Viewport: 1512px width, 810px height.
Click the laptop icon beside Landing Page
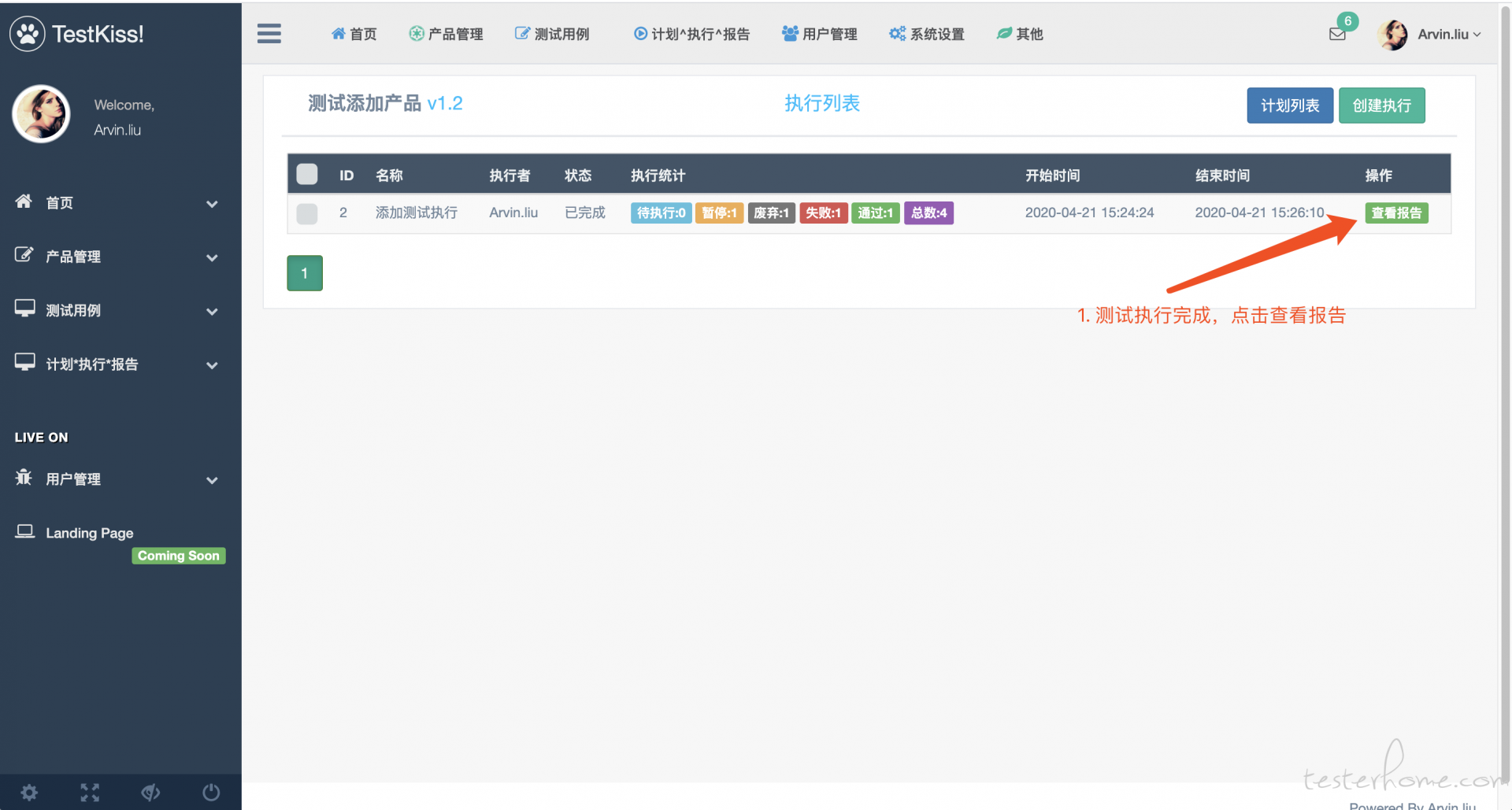click(x=24, y=531)
